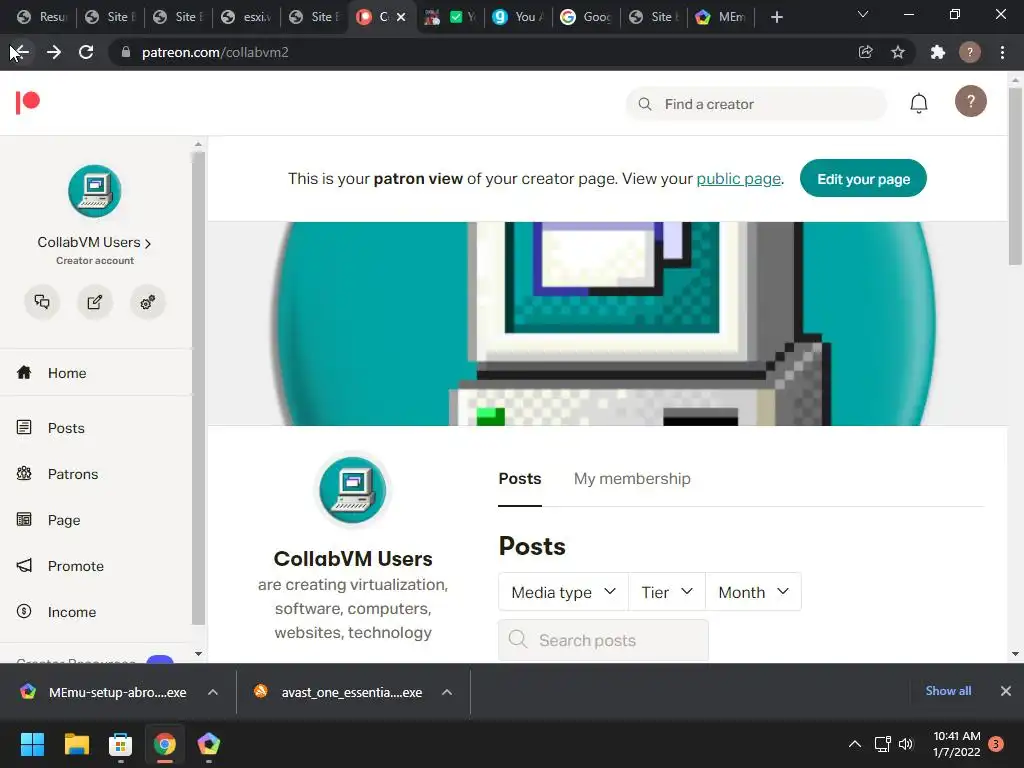Switch to the My membership tab
Image resolution: width=1024 pixels, height=768 pixels.
click(x=632, y=479)
